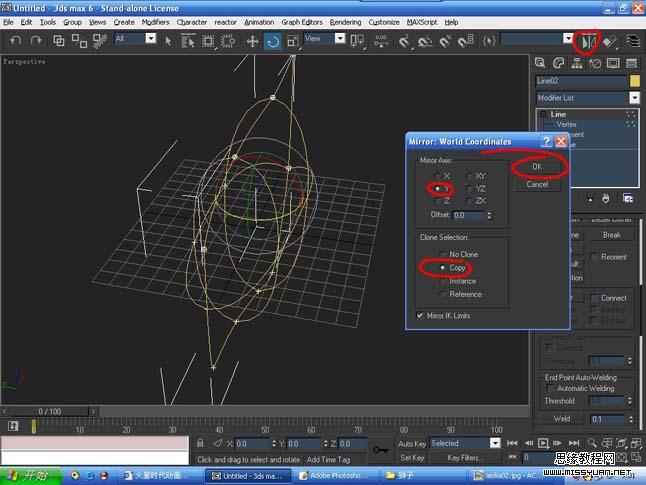Collapse the Line entry in modifier stack
This screenshot has width=646, height=485.
(x=543, y=114)
